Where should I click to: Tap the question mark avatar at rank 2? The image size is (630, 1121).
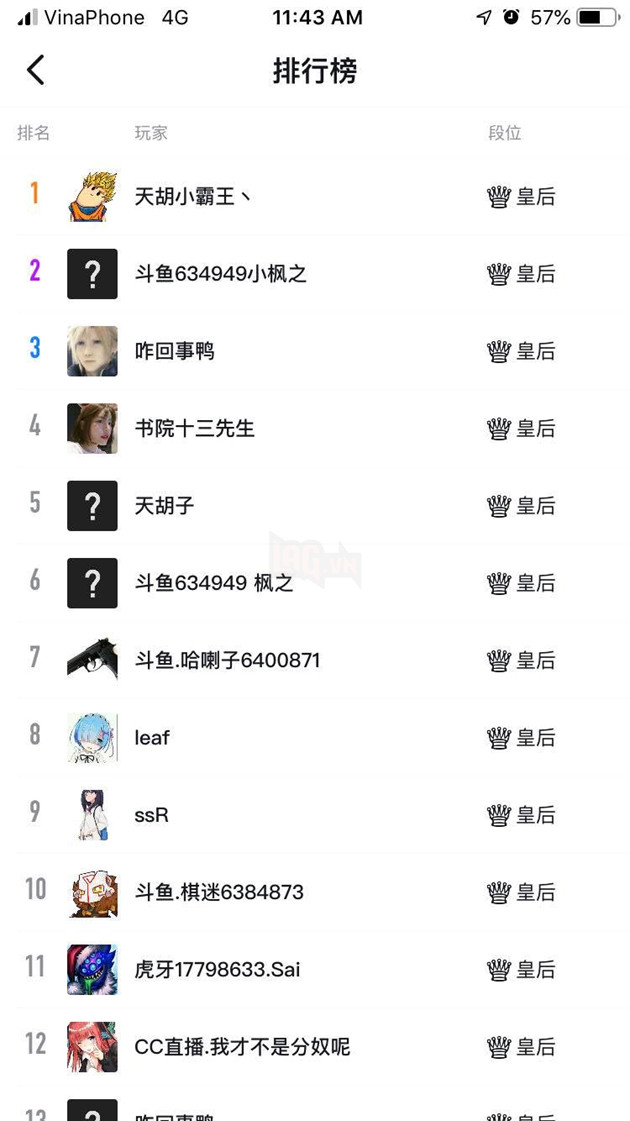pyautogui.click(x=92, y=274)
